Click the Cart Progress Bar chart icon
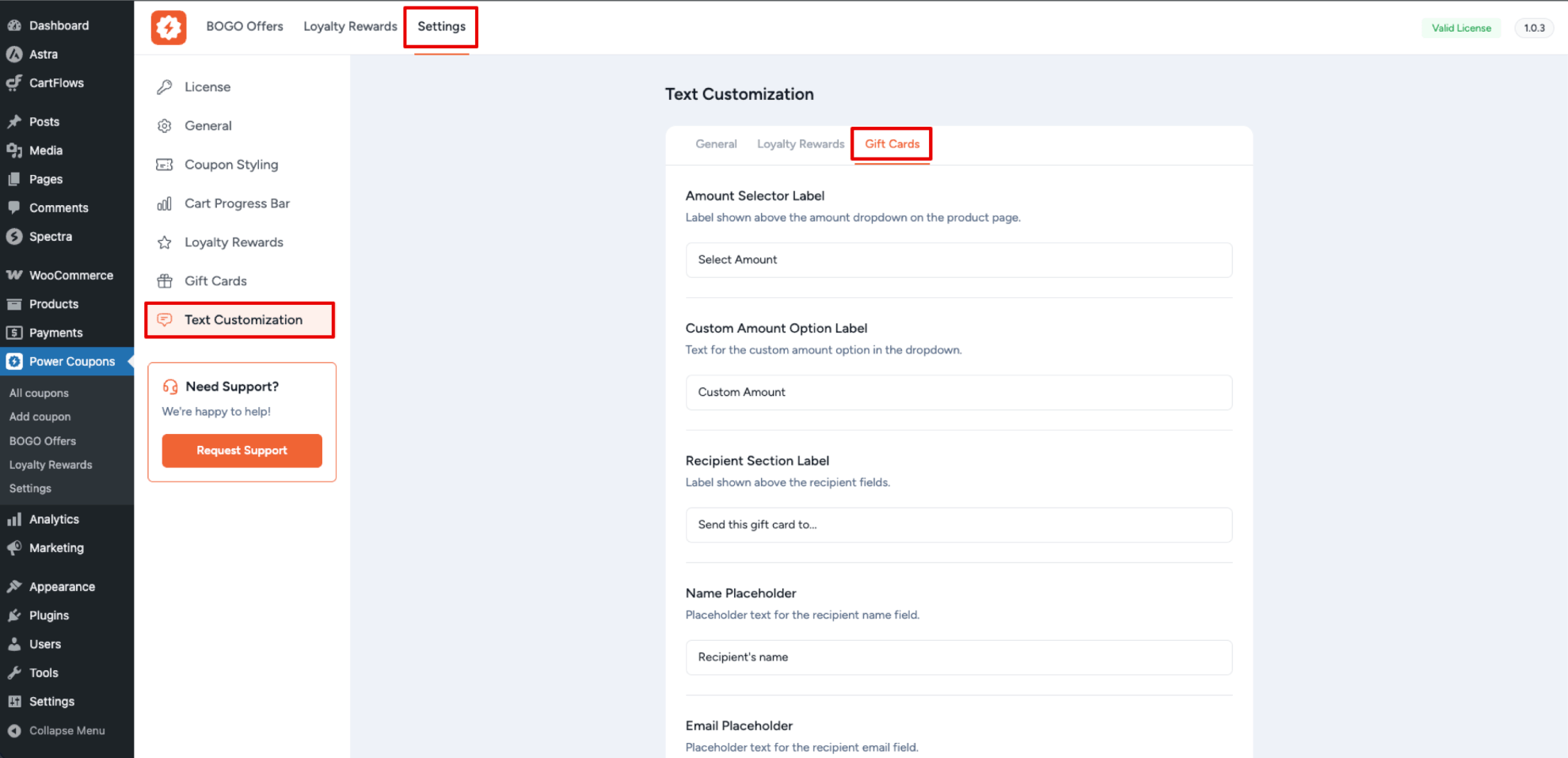The width and height of the screenshot is (1568, 758). [x=165, y=204]
